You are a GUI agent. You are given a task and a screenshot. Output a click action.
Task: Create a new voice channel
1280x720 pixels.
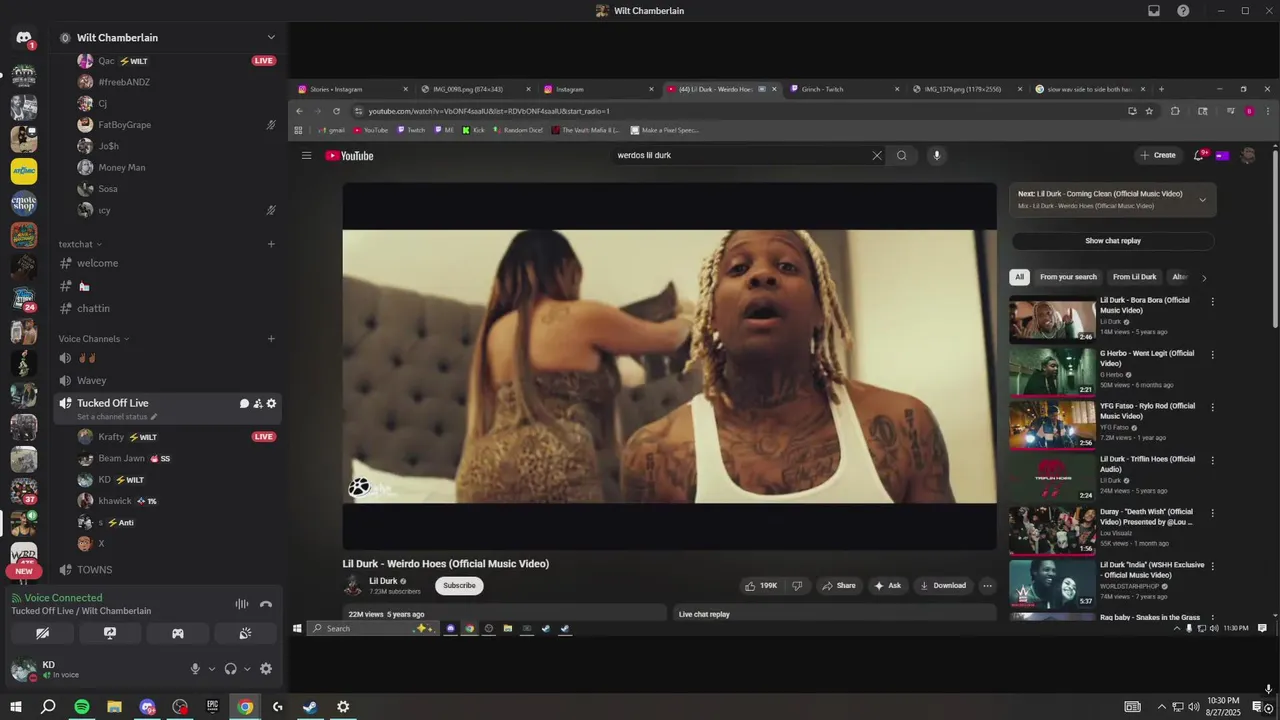click(271, 339)
